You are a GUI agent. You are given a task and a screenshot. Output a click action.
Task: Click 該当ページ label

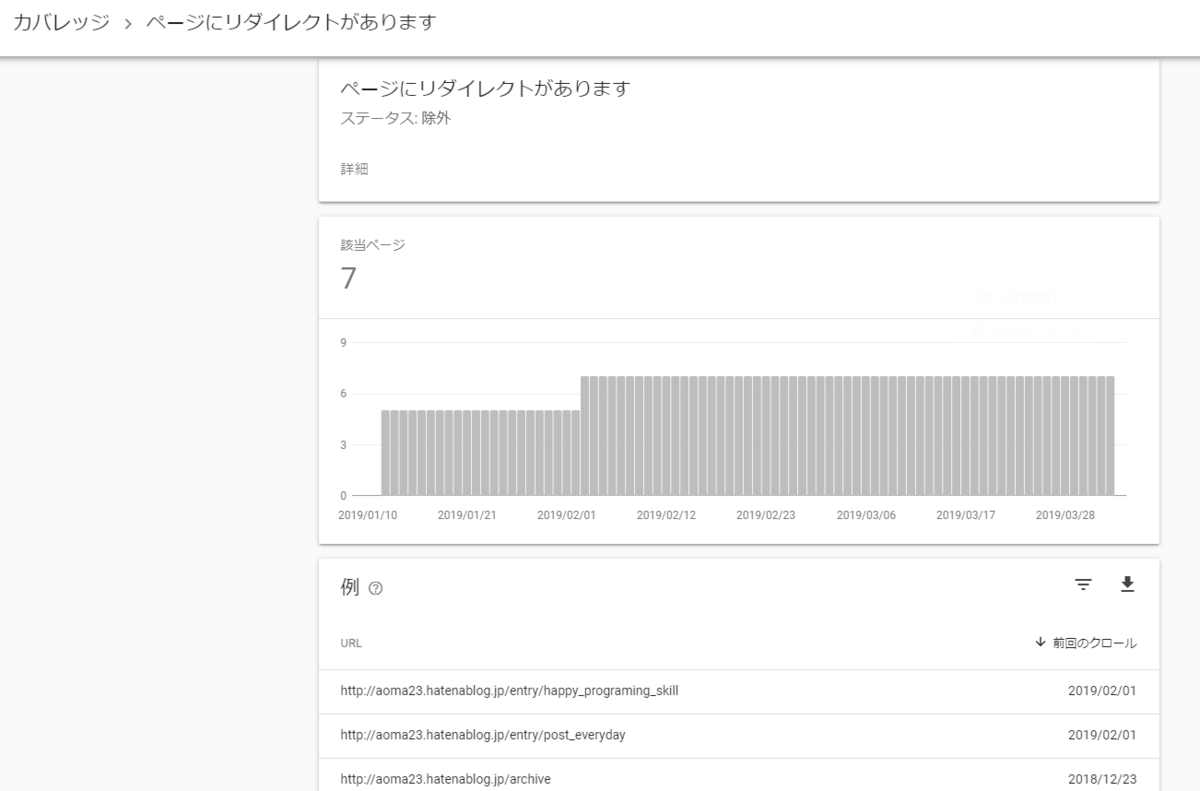(x=373, y=245)
